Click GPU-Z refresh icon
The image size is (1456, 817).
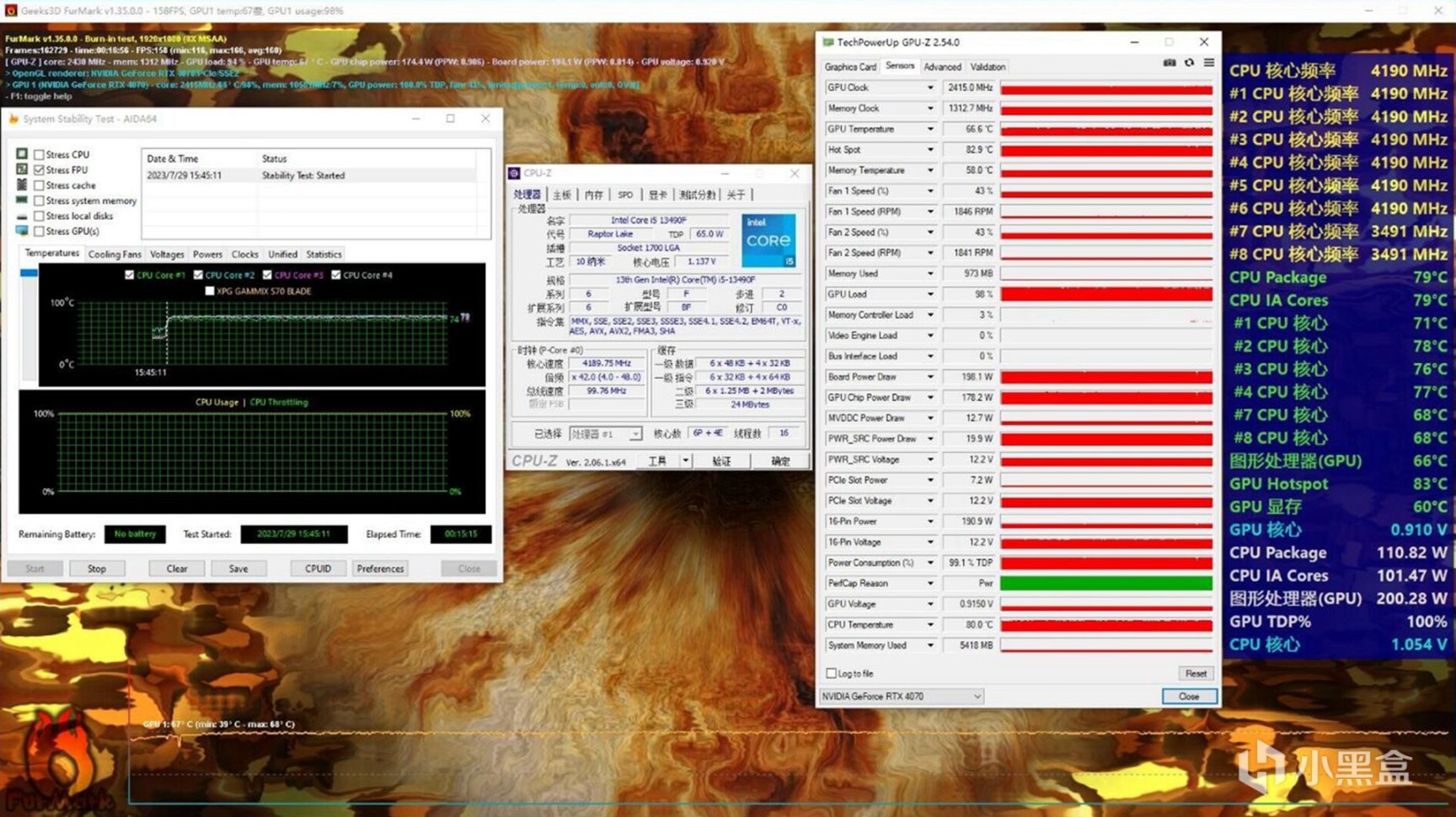1189,63
